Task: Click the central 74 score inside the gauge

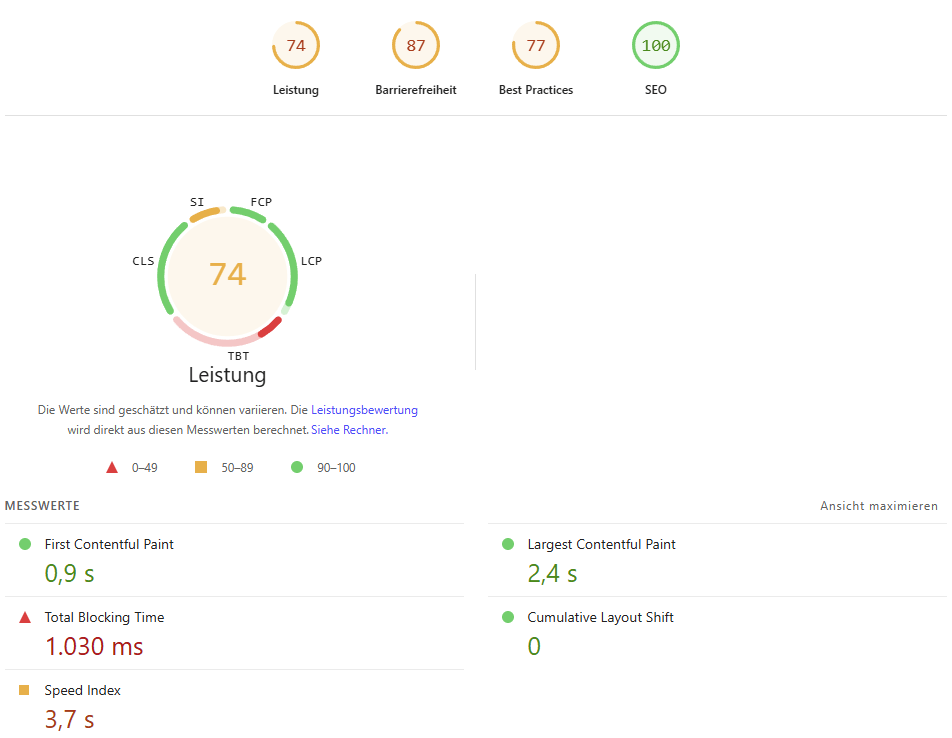Action: [227, 274]
